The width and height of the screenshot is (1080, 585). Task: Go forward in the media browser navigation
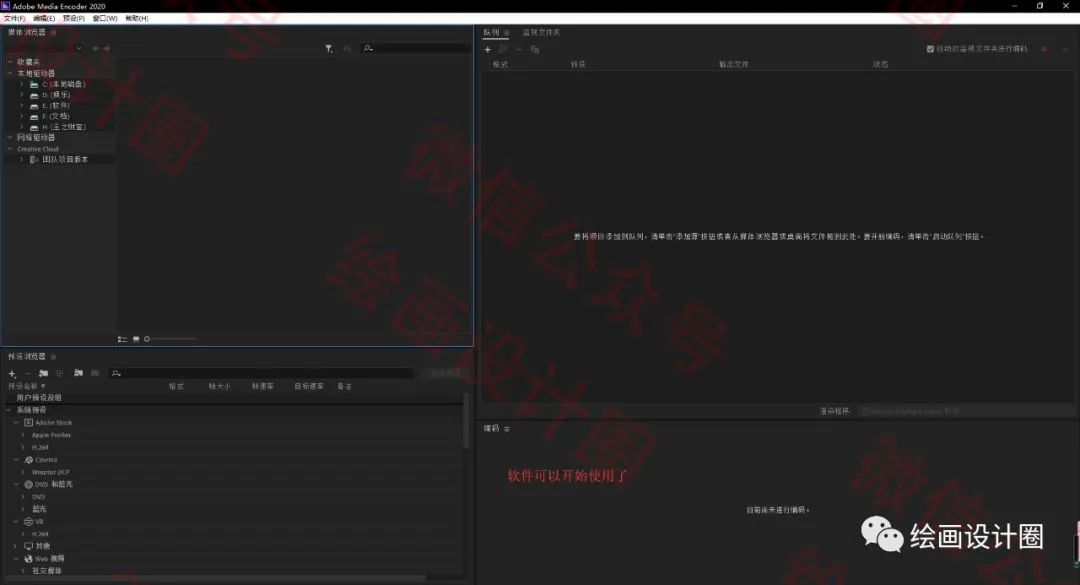[106, 48]
